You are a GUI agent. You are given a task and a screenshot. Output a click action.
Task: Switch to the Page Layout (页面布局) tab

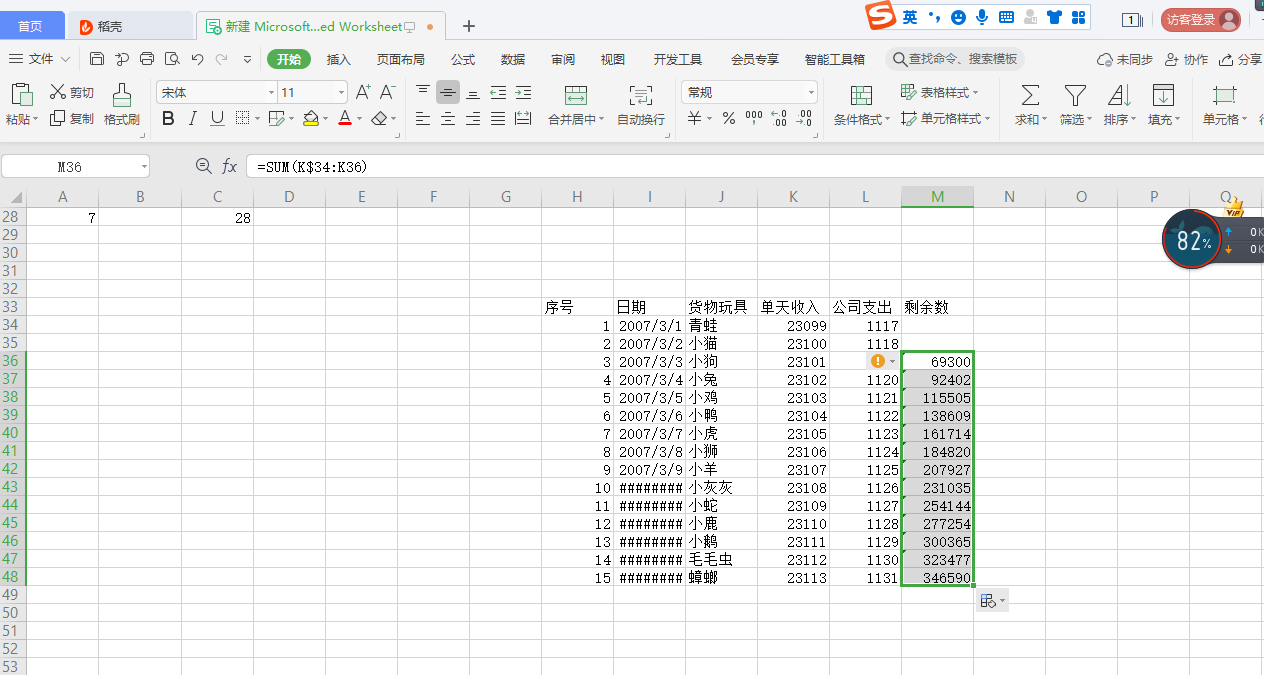[400, 59]
